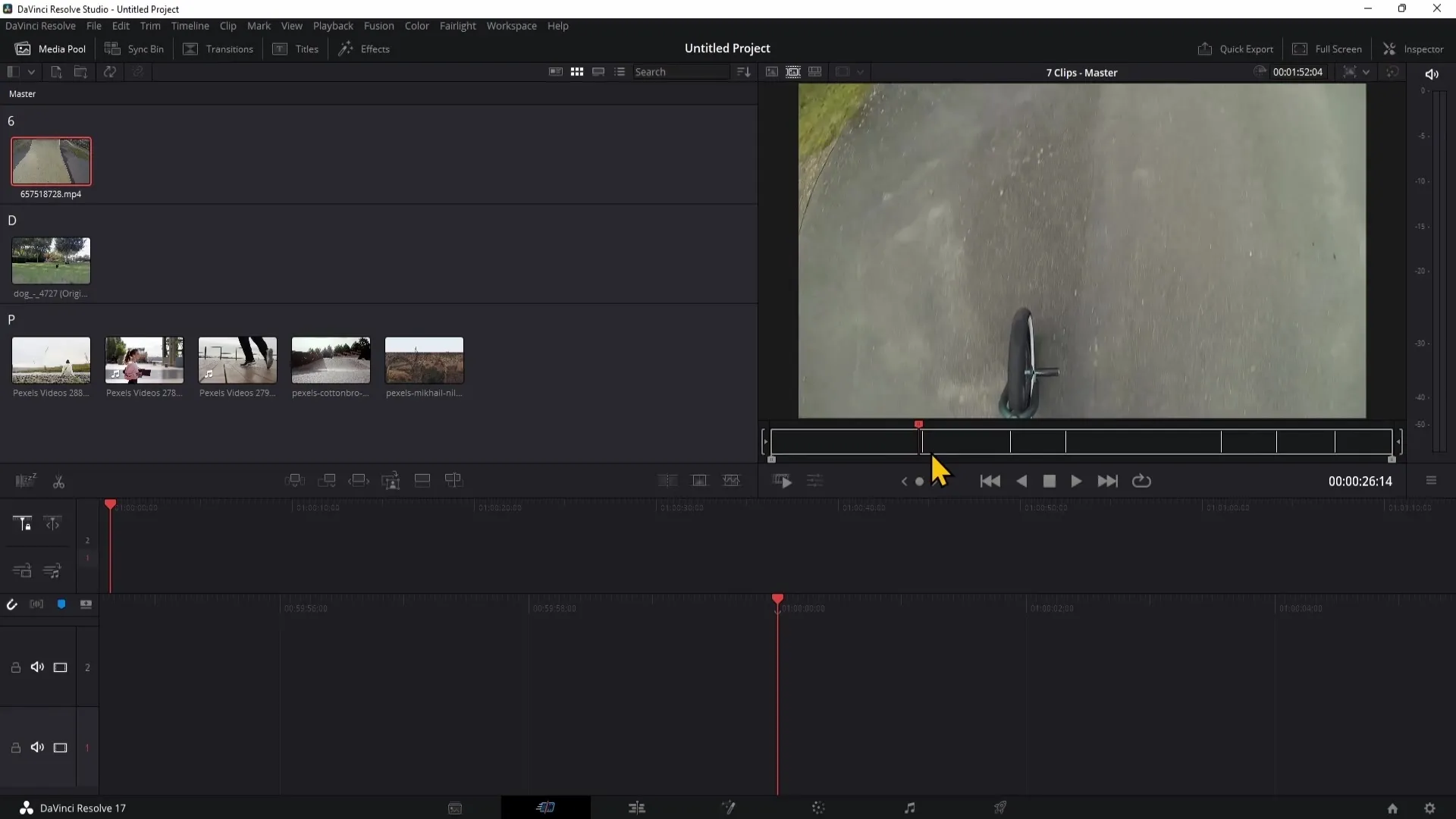Open the Inspector panel
Image resolution: width=1456 pixels, height=819 pixels.
tap(1414, 49)
